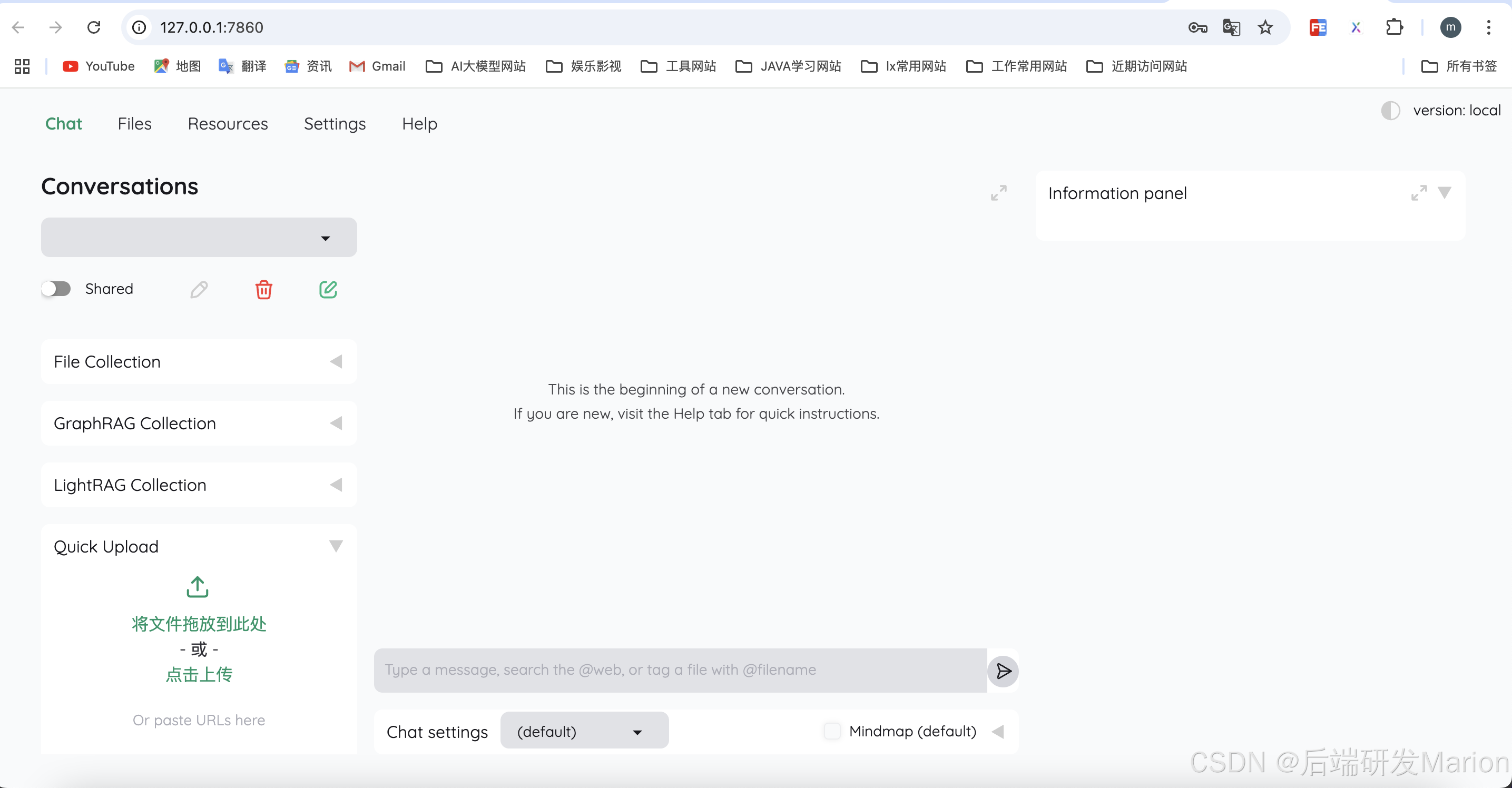Switch to the Chat tab
1512x788 pixels.
(64, 124)
